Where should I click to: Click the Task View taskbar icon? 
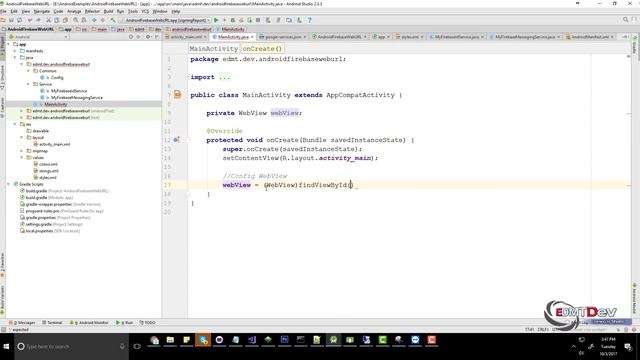pyautogui.click(x=137, y=347)
